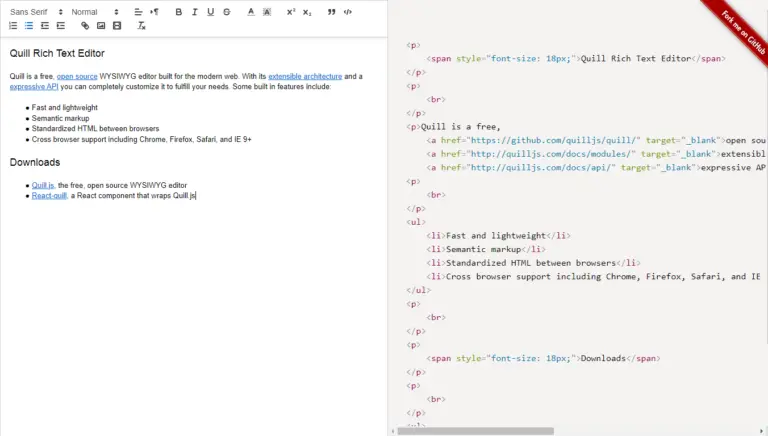Screen dimensions: 768x436
Task: Toggle code block formatting
Action: click(x=348, y=12)
